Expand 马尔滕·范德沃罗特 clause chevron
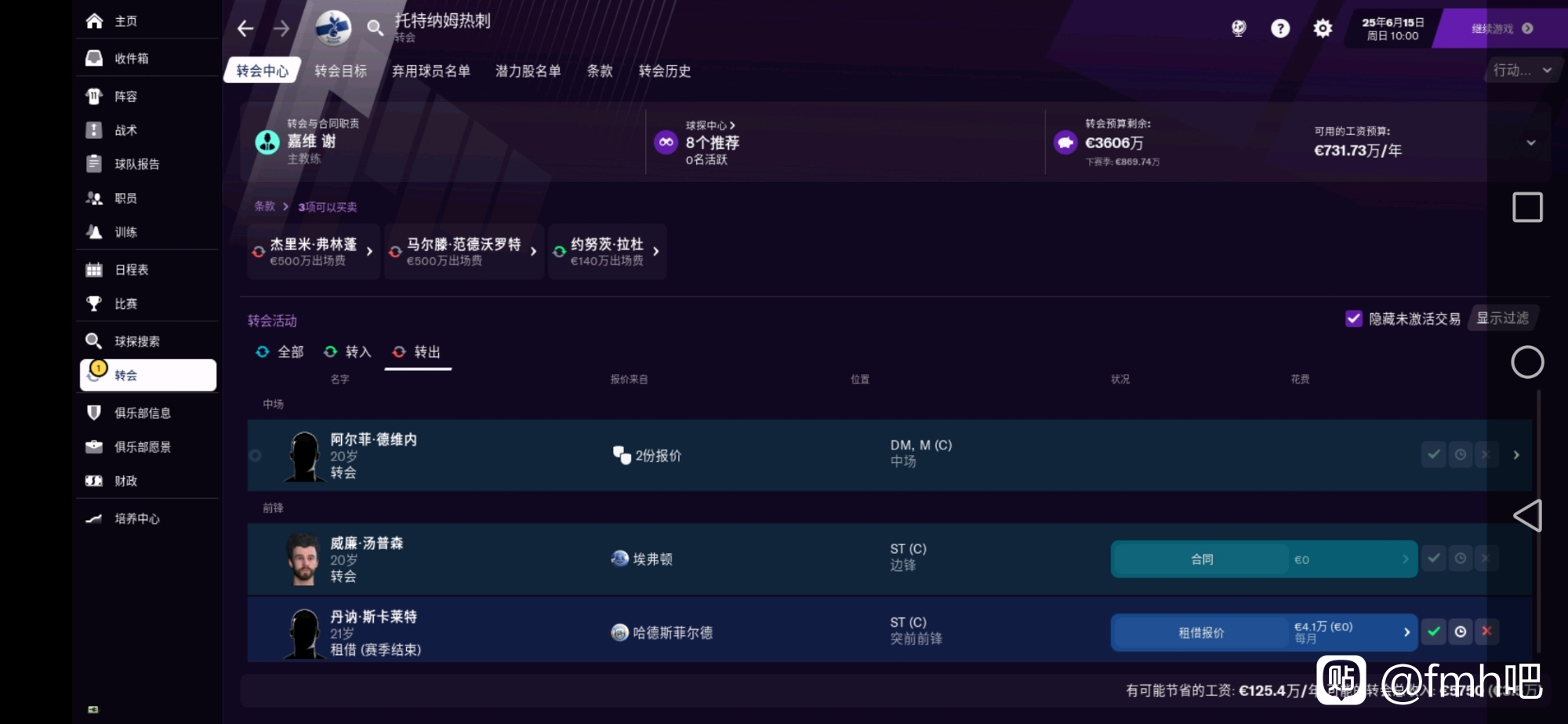Screen dimensions: 1568x724 point(533,252)
